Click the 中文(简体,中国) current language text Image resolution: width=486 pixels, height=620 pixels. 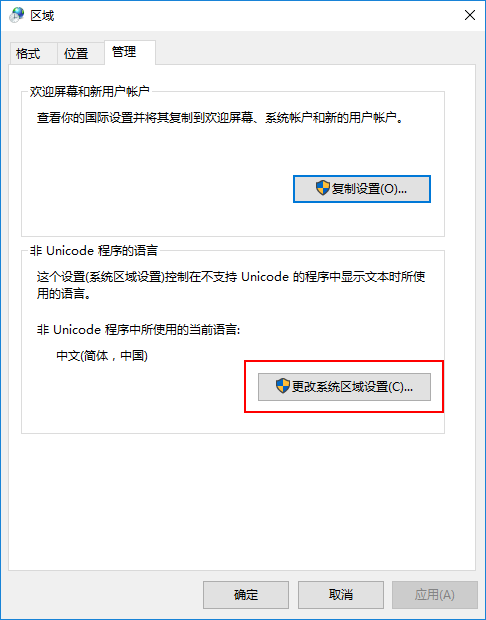102,355
